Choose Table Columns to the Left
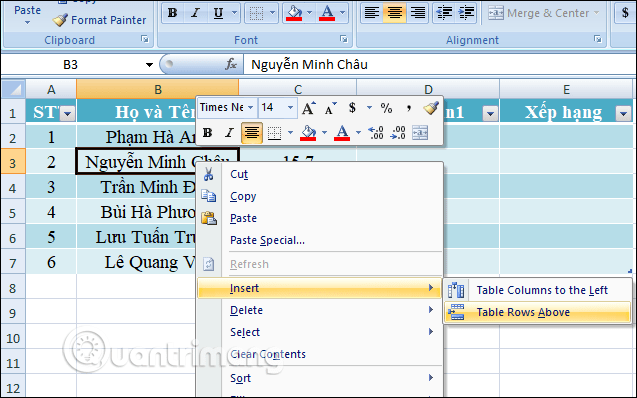Image resolution: width=637 pixels, height=398 pixels. click(x=537, y=290)
